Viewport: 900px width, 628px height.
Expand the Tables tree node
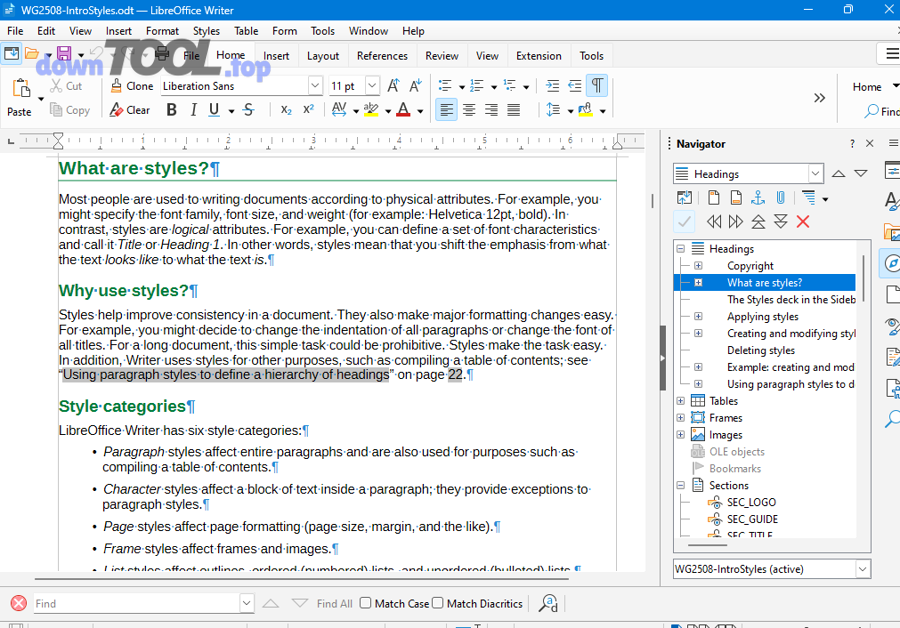(x=681, y=401)
